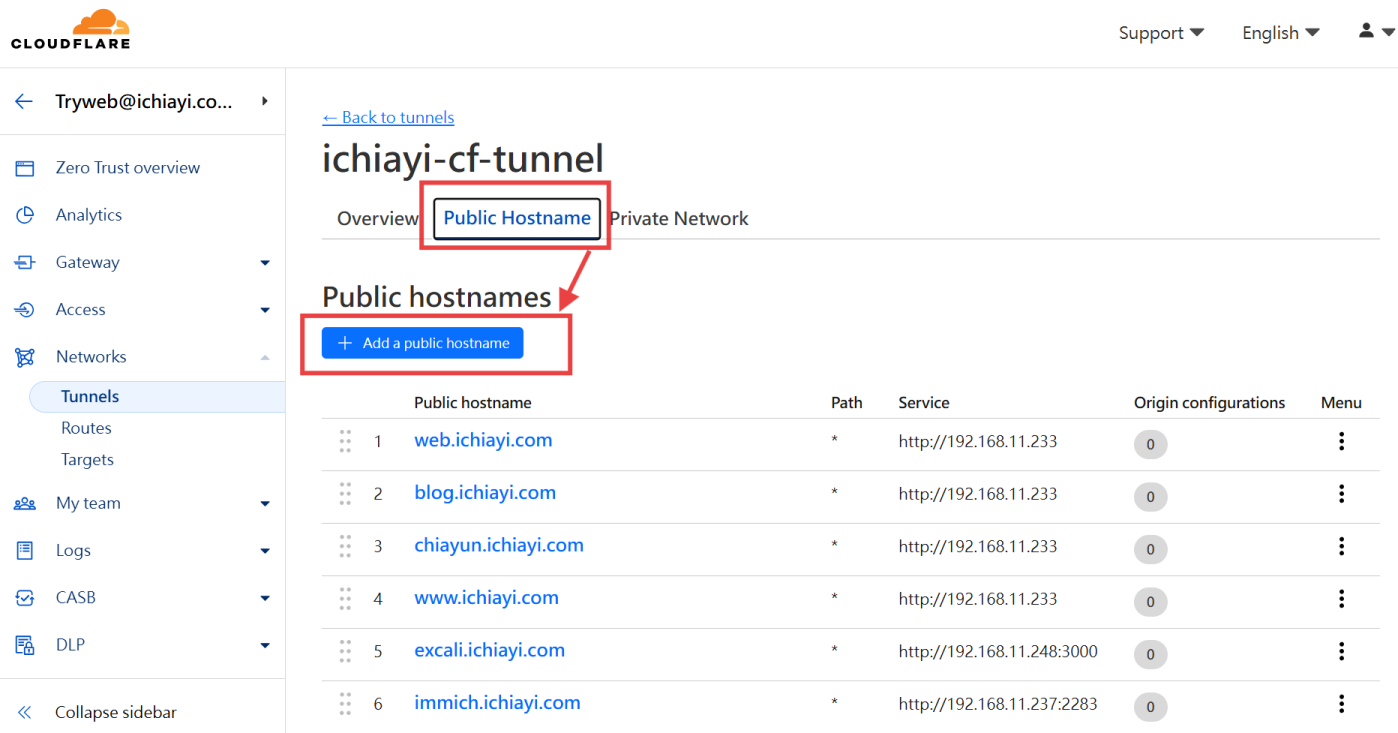
Task: Click the Access sidebar icon
Action: [x=25, y=310]
